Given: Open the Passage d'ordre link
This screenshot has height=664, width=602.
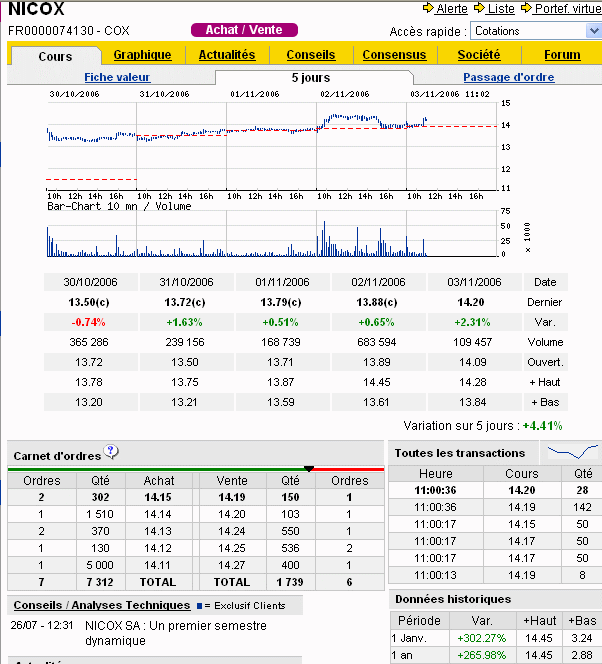Looking at the screenshot, I should click(x=508, y=77).
